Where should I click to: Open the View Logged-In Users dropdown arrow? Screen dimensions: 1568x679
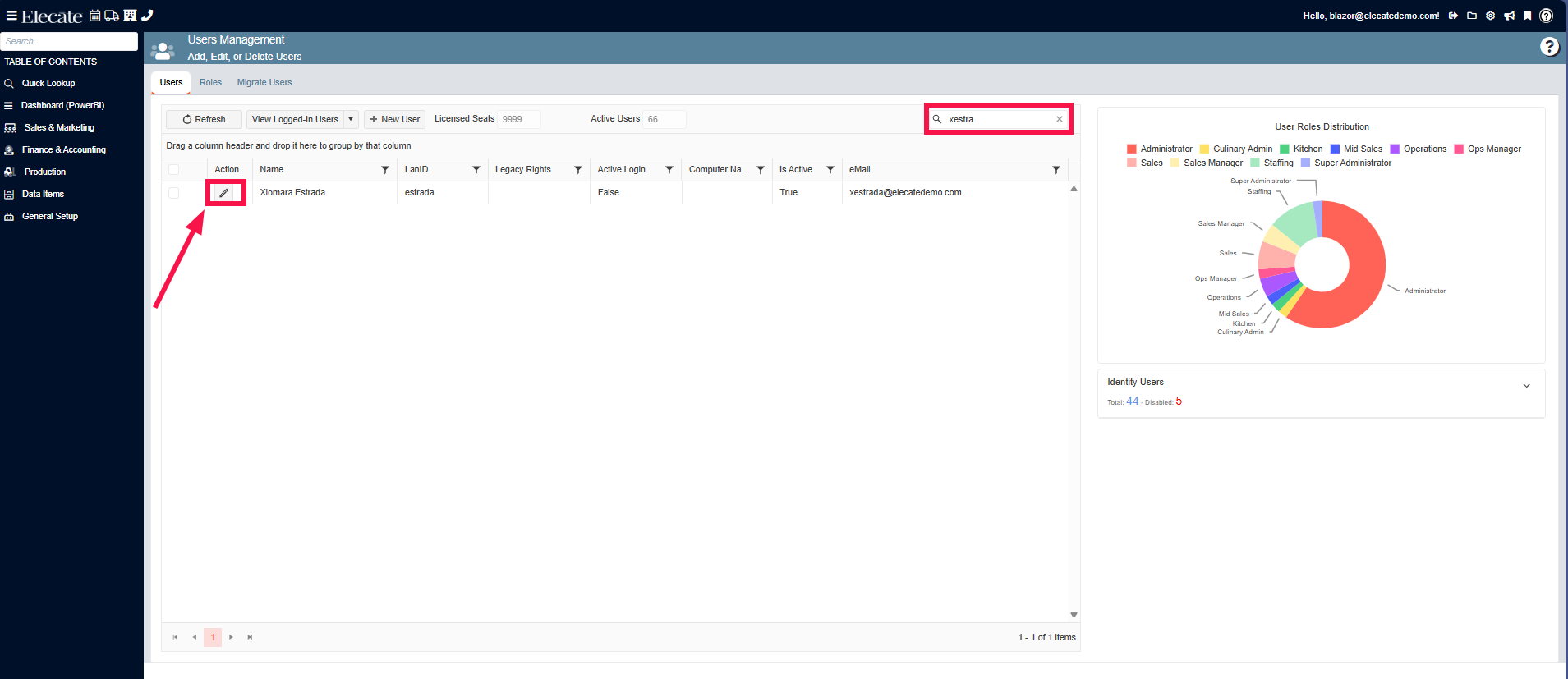tap(351, 119)
